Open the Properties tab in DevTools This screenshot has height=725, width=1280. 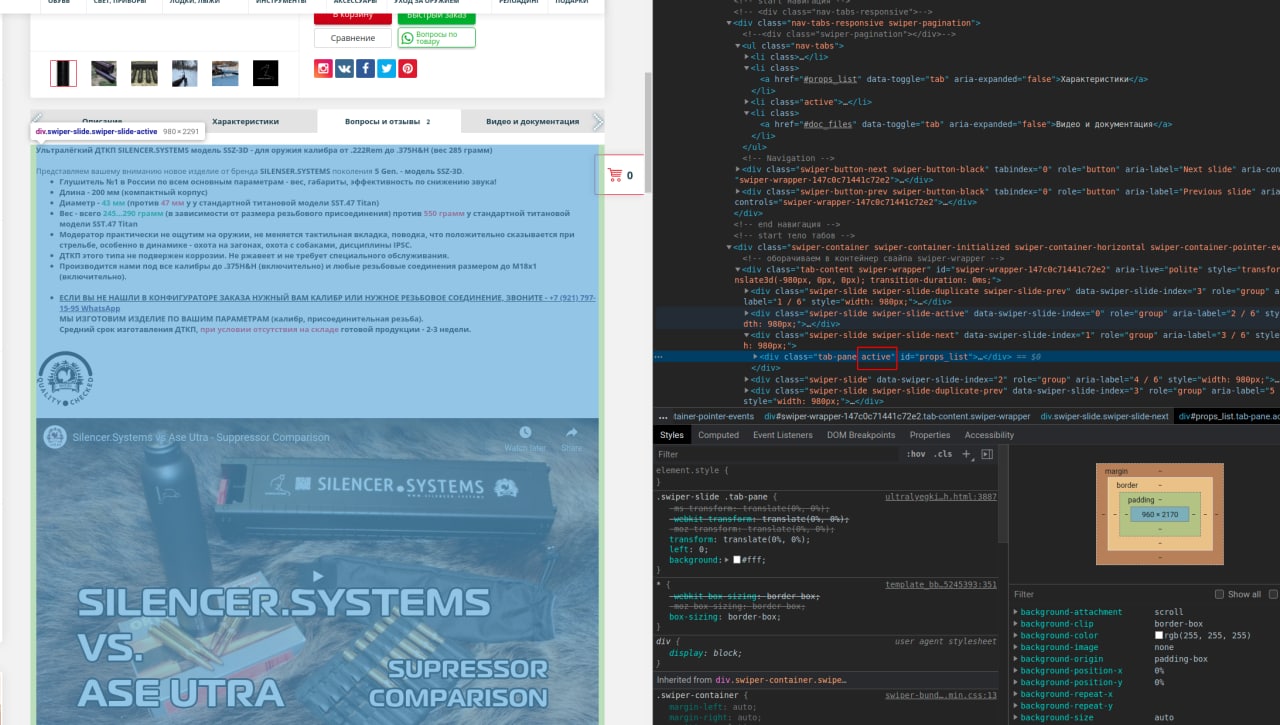click(x=930, y=435)
